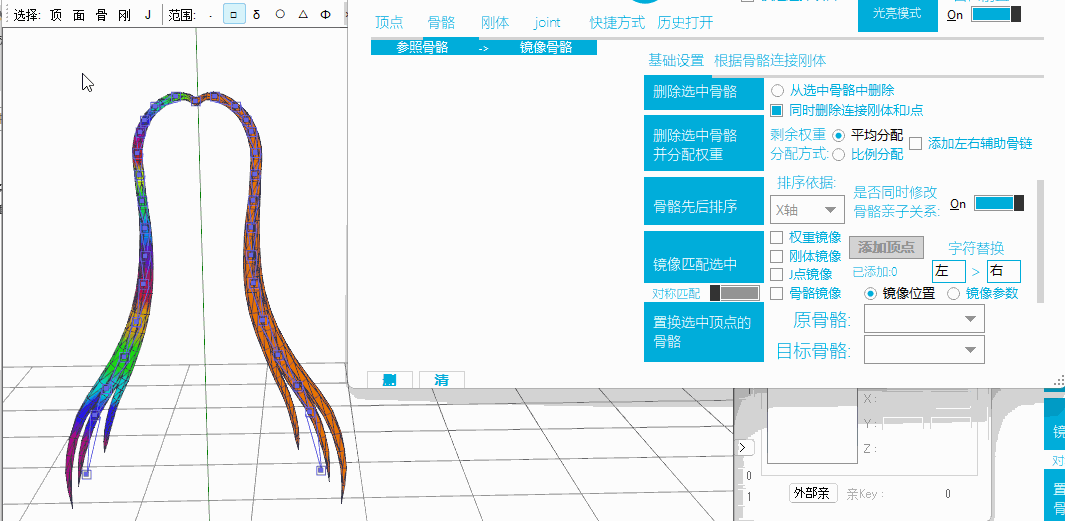Select the 比例分配 radio button
Viewport: 1065px width, 521px height.
click(838, 154)
